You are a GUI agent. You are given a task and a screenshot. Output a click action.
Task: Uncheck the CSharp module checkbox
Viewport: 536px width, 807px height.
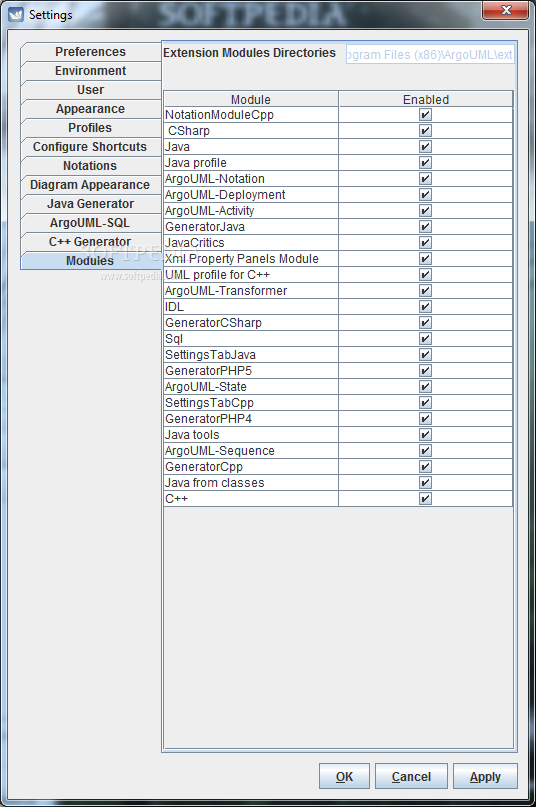pyautogui.click(x=425, y=131)
